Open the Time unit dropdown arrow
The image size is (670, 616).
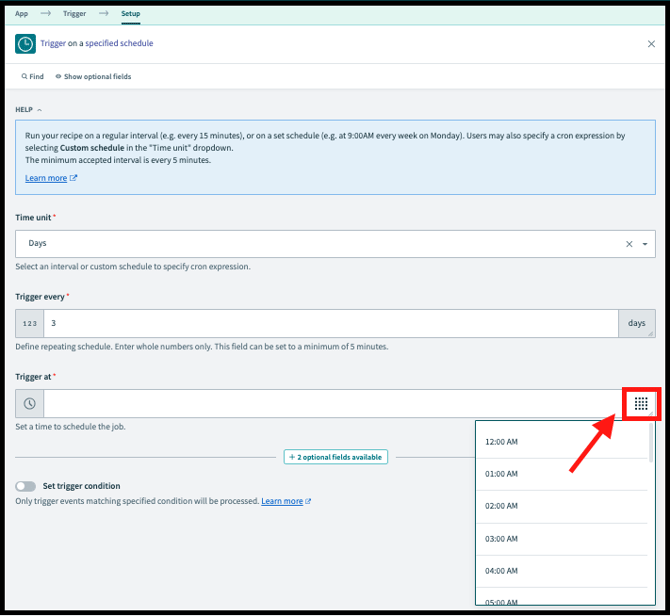645,244
